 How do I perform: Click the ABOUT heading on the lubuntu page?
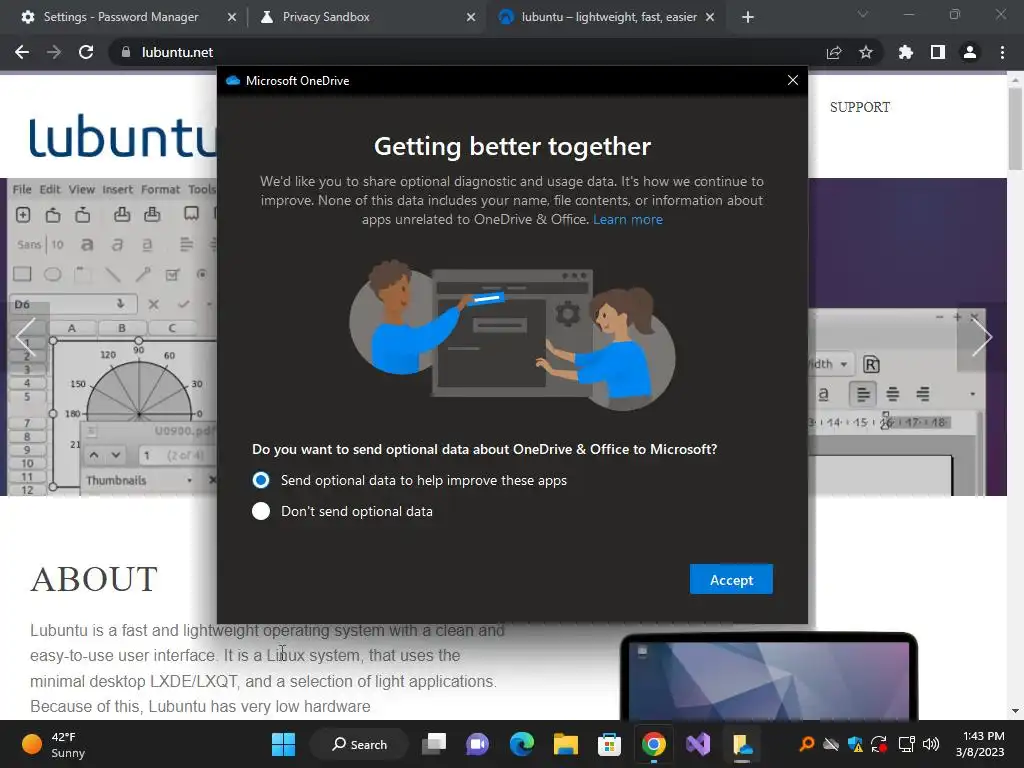point(93,579)
